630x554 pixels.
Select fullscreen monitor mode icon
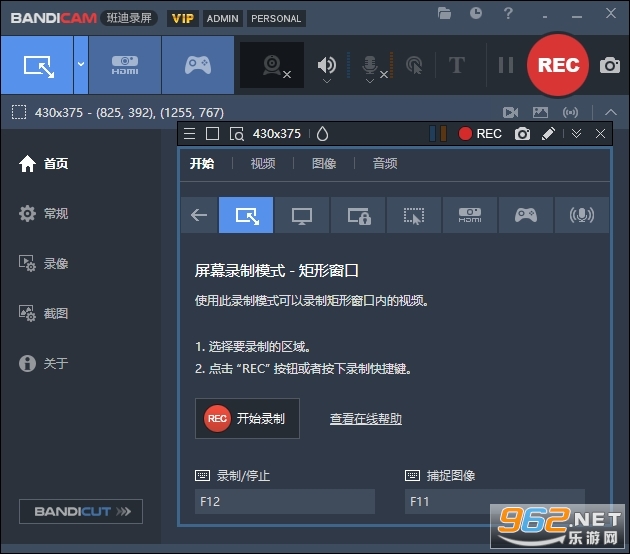(302, 215)
